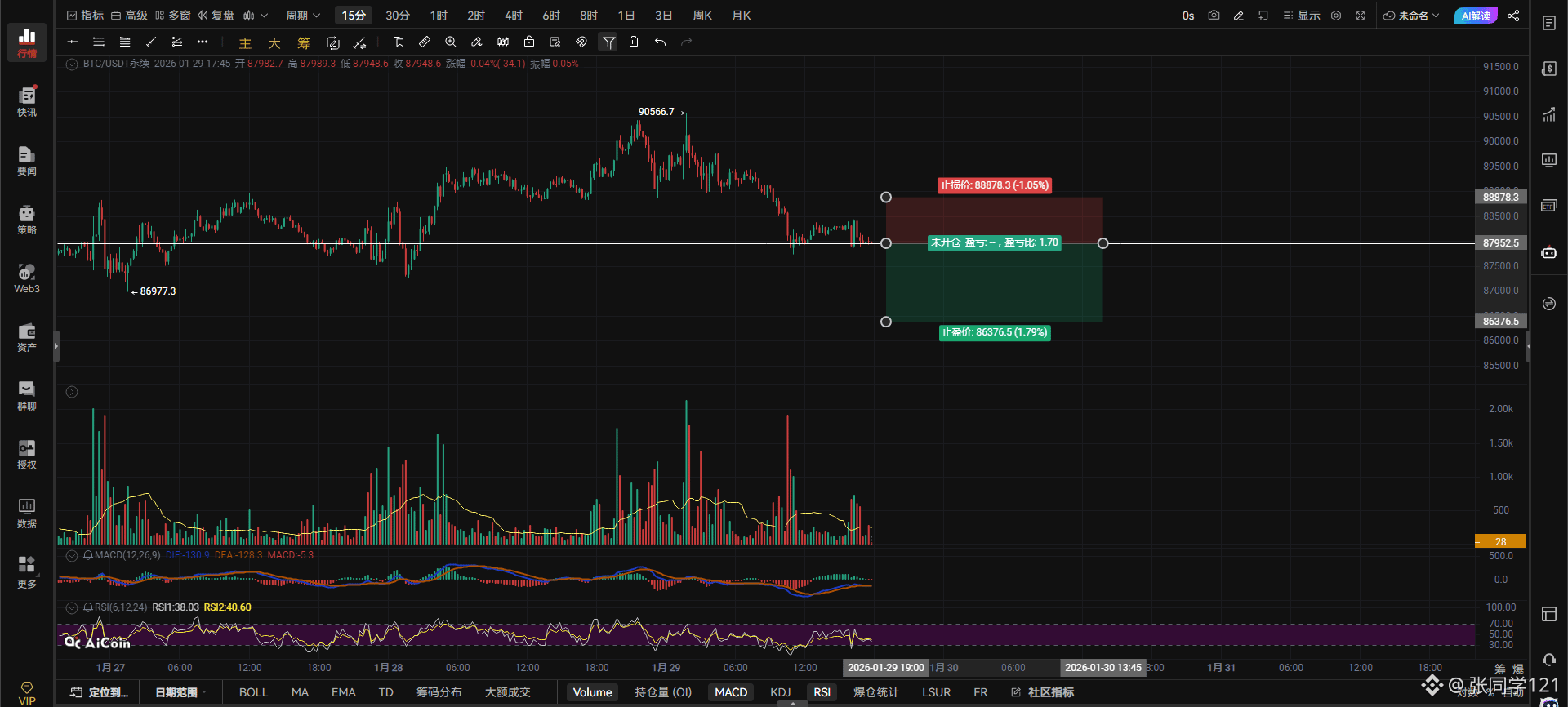
Task: Click the pencil edit icon in top bar
Action: (x=1239, y=16)
